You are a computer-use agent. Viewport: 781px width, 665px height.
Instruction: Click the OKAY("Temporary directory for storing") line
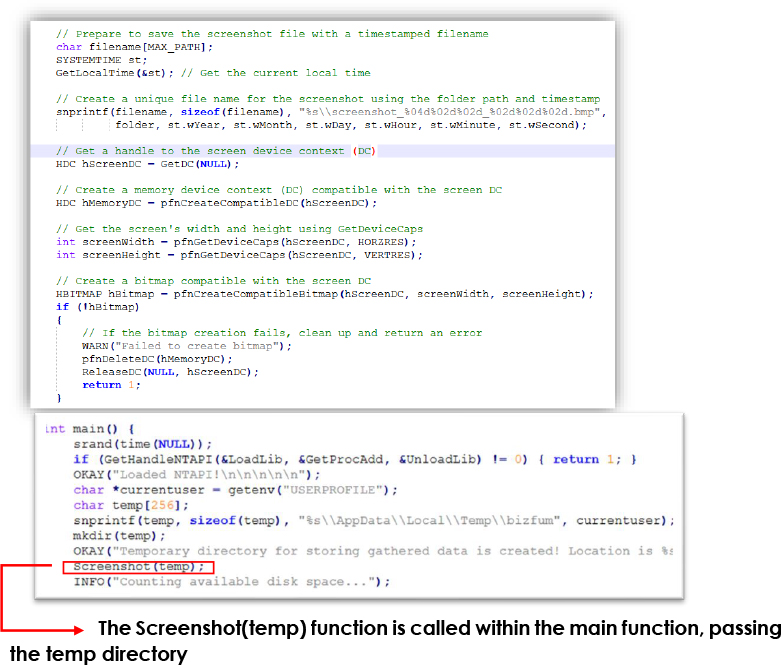tap(373, 551)
